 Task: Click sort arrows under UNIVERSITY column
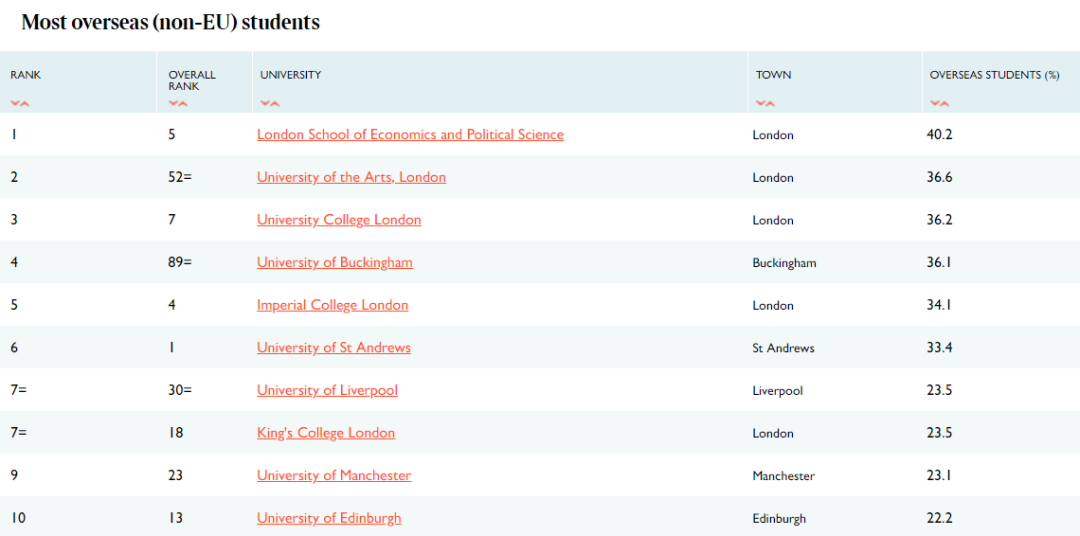pos(270,103)
